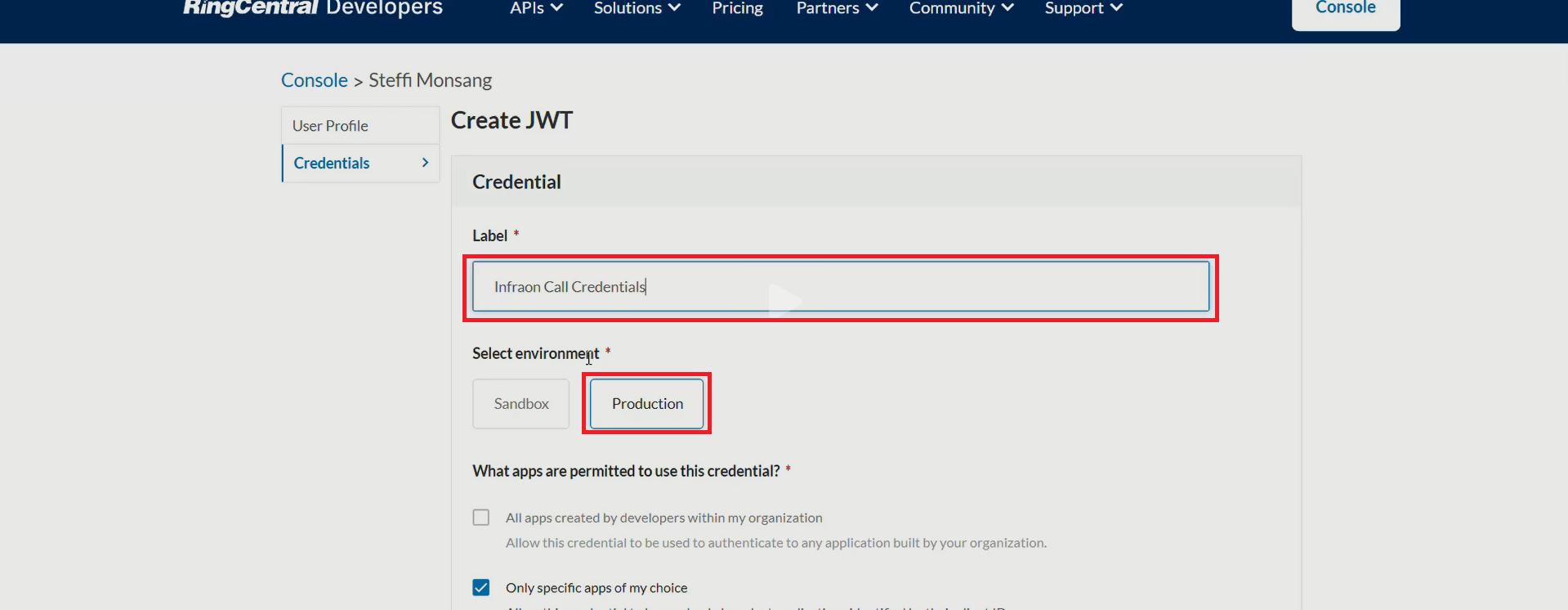The image size is (1568, 610).
Task: Click the 'All apps created by developers' label
Action: tap(663, 518)
